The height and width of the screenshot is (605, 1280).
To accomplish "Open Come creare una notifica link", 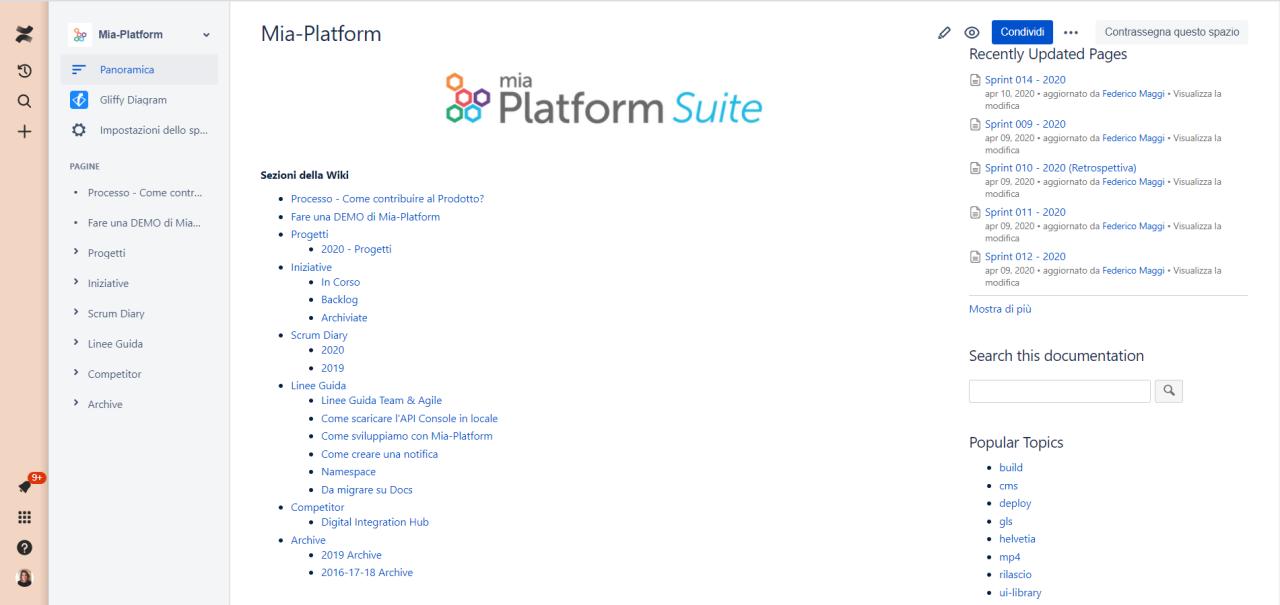I will 379,454.
